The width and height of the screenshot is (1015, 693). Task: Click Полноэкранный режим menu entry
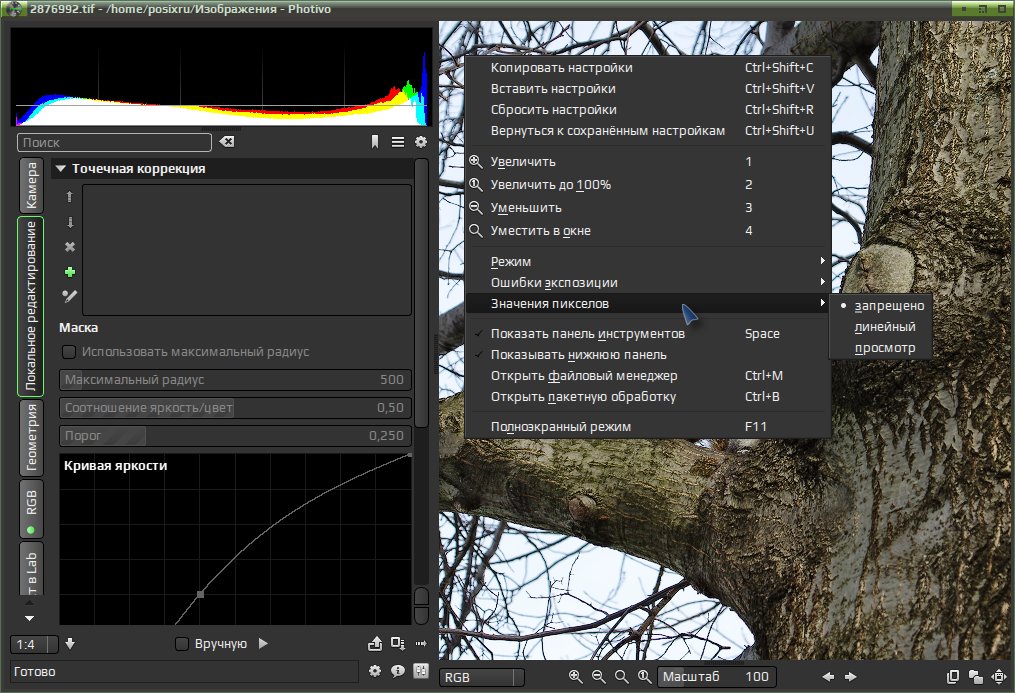coord(647,426)
